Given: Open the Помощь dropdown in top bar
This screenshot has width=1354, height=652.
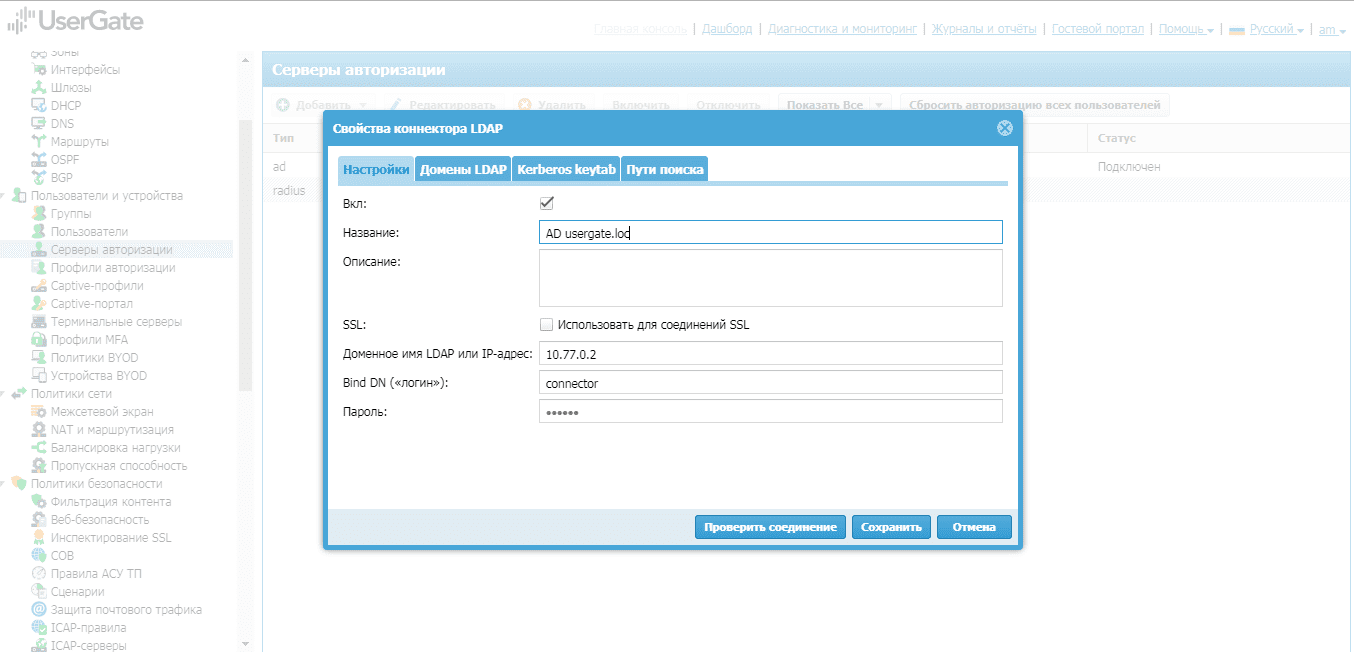Looking at the screenshot, I should point(1186,29).
